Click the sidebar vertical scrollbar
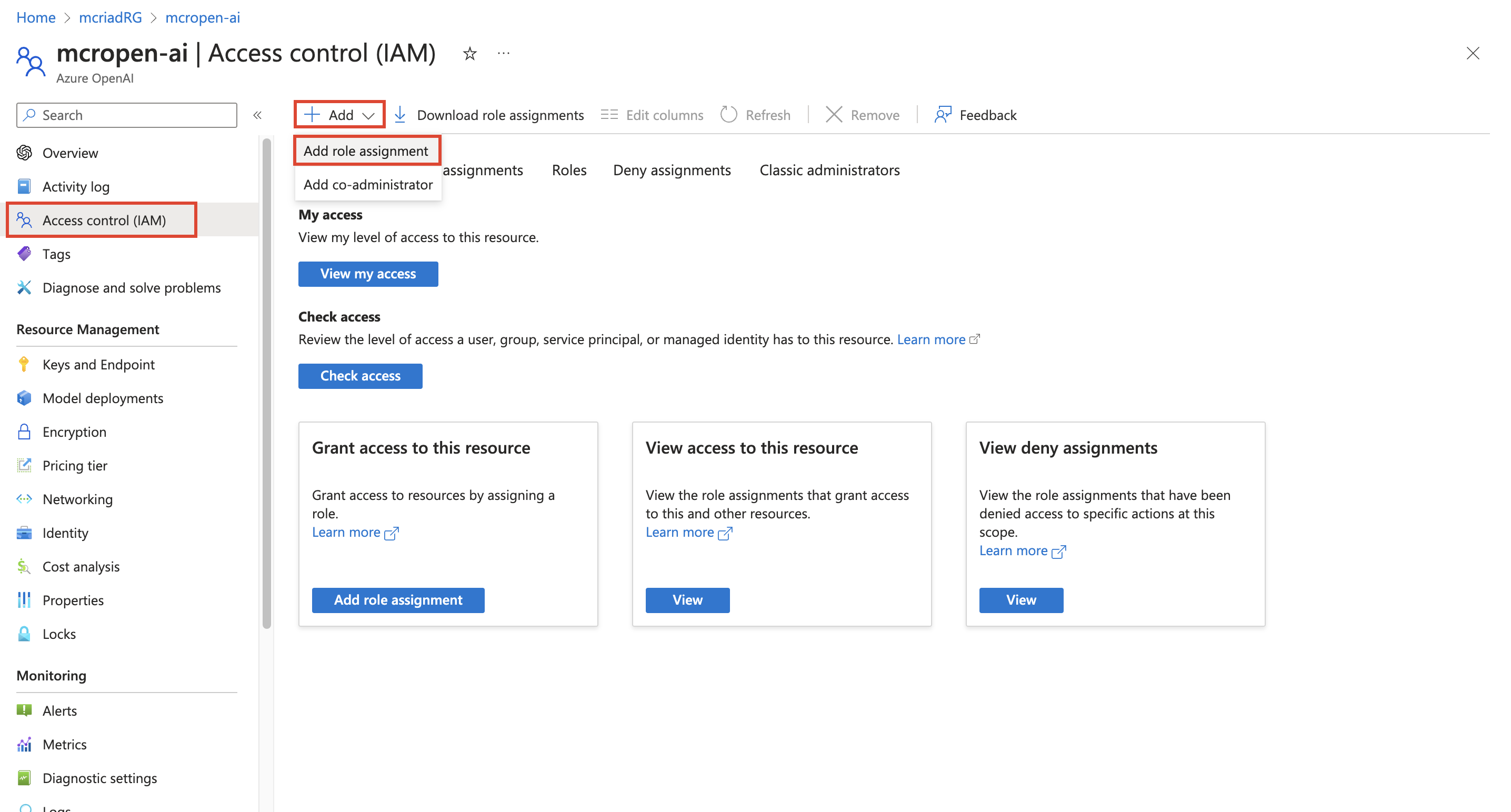The image size is (1511, 812). (x=267, y=383)
